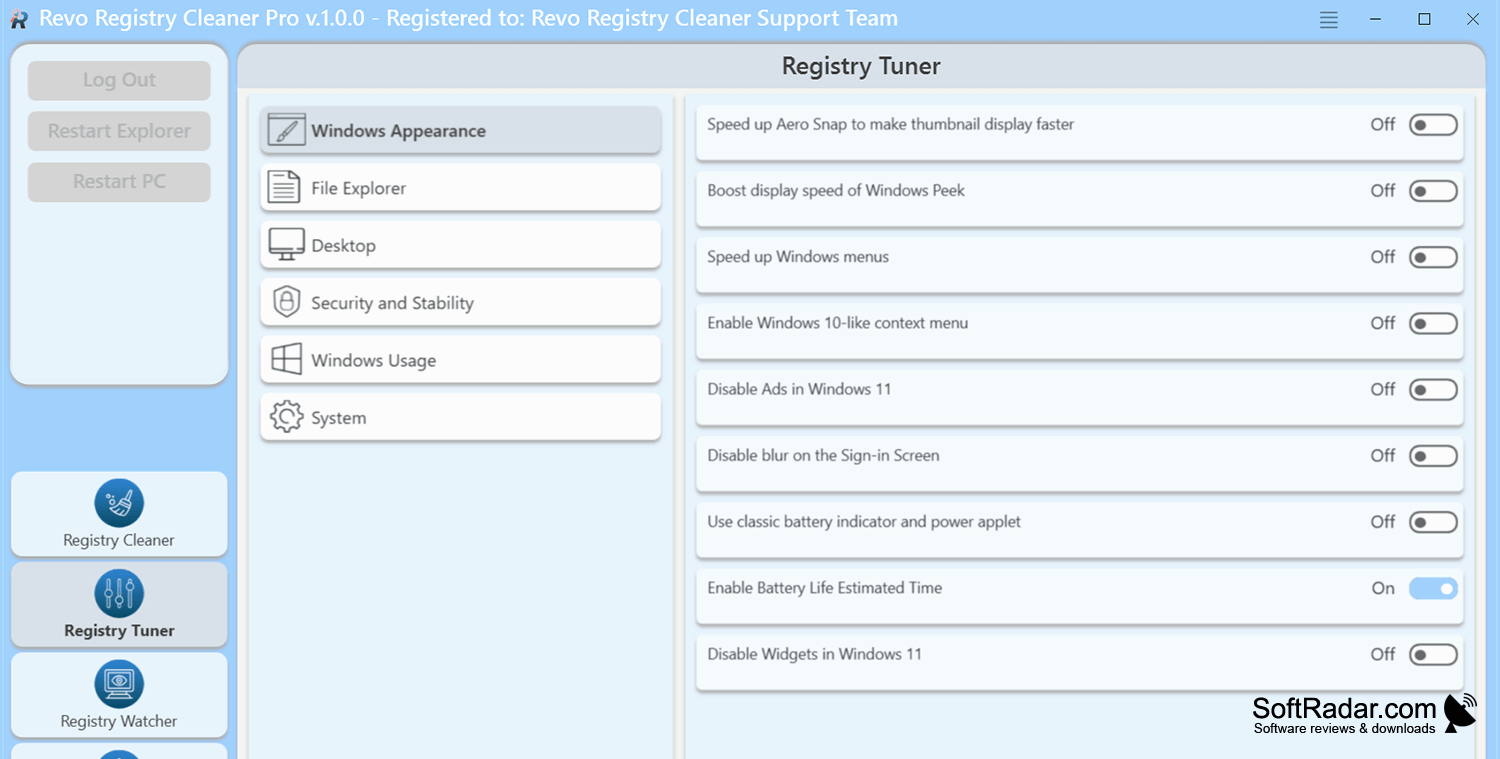Open the Registry Watcher eye icon

(119, 685)
